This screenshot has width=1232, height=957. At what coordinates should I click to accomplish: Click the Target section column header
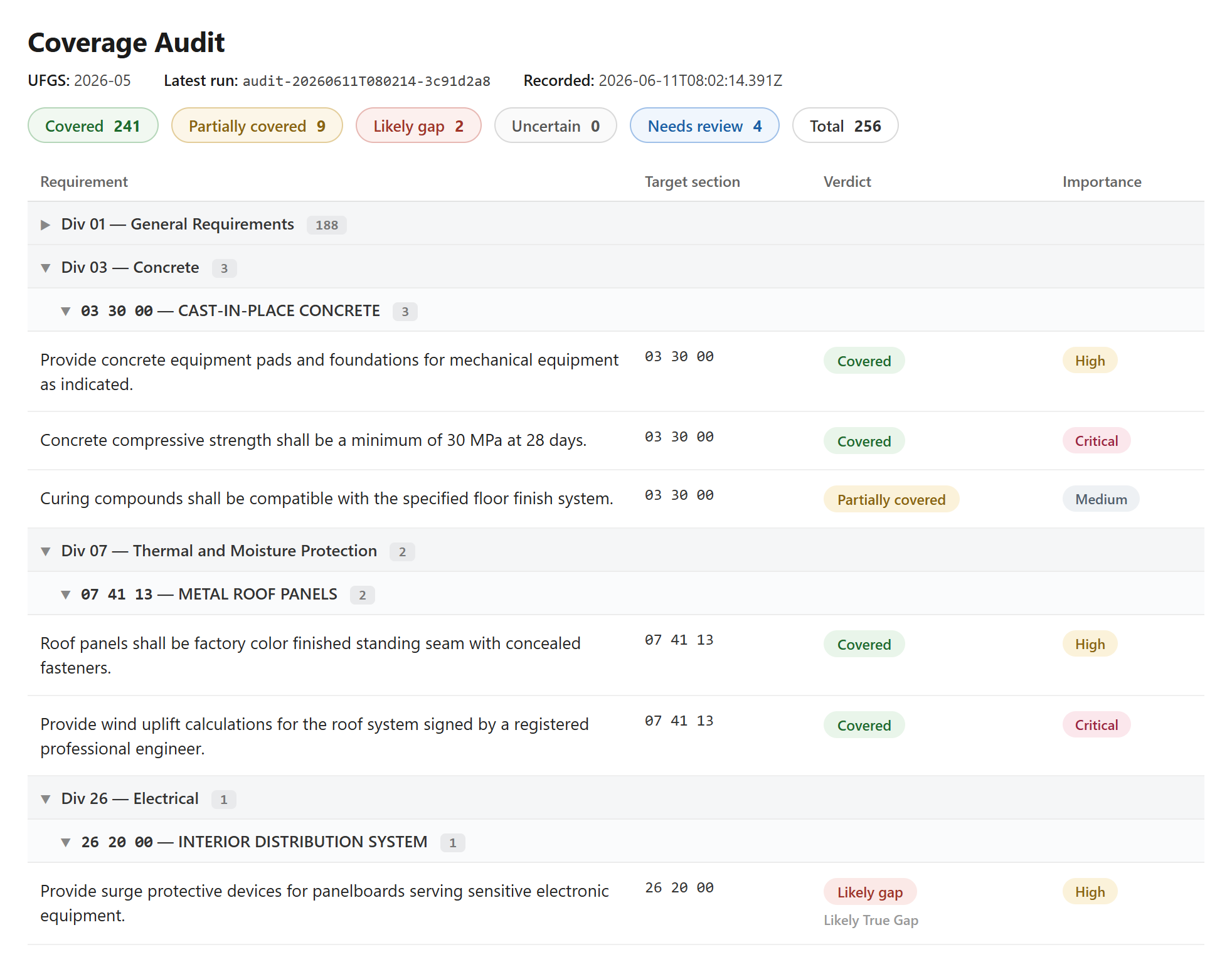pyautogui.click(x=693, y=182)
